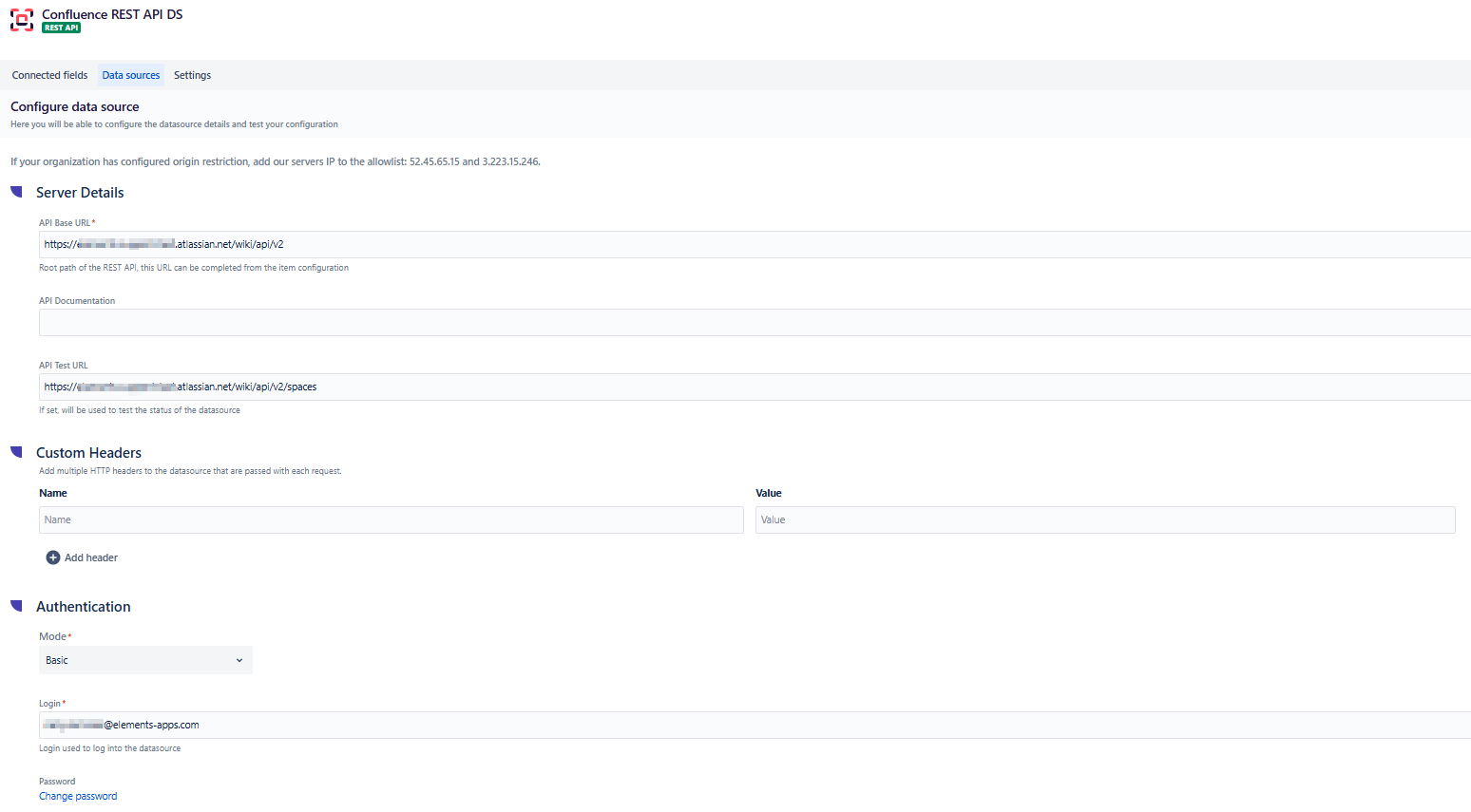This screenshot has height=812, width=1471.
Task: Click the green REST API badge icon
Action: pos(61,28)
